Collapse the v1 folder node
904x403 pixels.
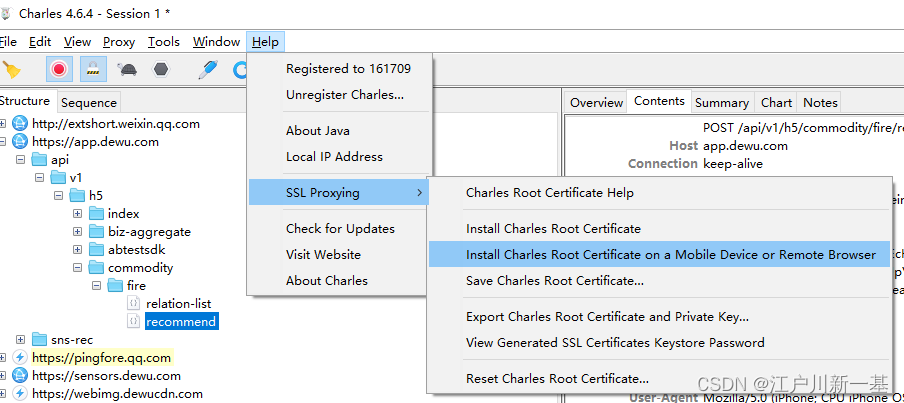[x=39, y=178]
